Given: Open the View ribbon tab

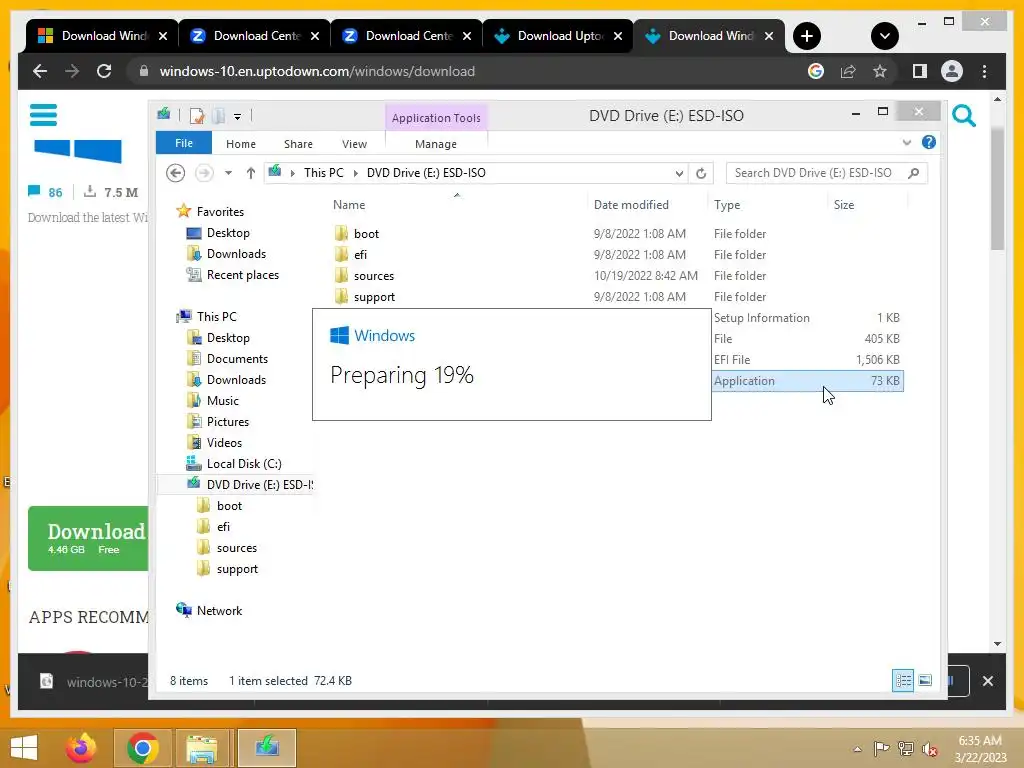Looking at the screenshot, I should (x=354, y=144).
